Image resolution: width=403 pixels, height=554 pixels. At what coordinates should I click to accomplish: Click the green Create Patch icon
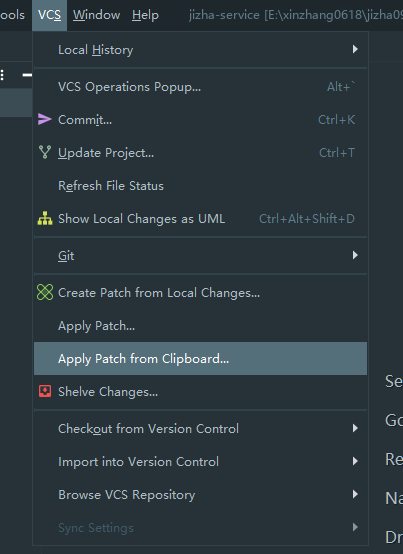[x=45, y=293]
